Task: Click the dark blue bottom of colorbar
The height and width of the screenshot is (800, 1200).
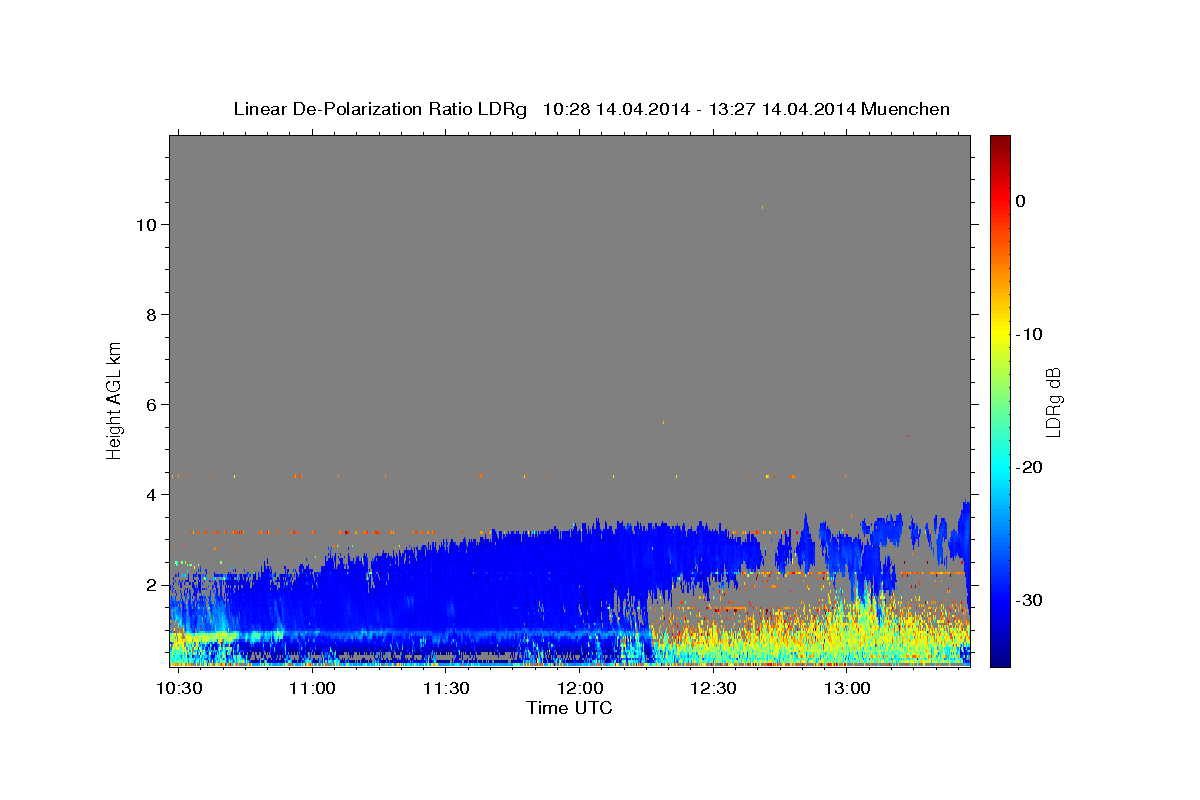Action: (x=1000, y=658)
